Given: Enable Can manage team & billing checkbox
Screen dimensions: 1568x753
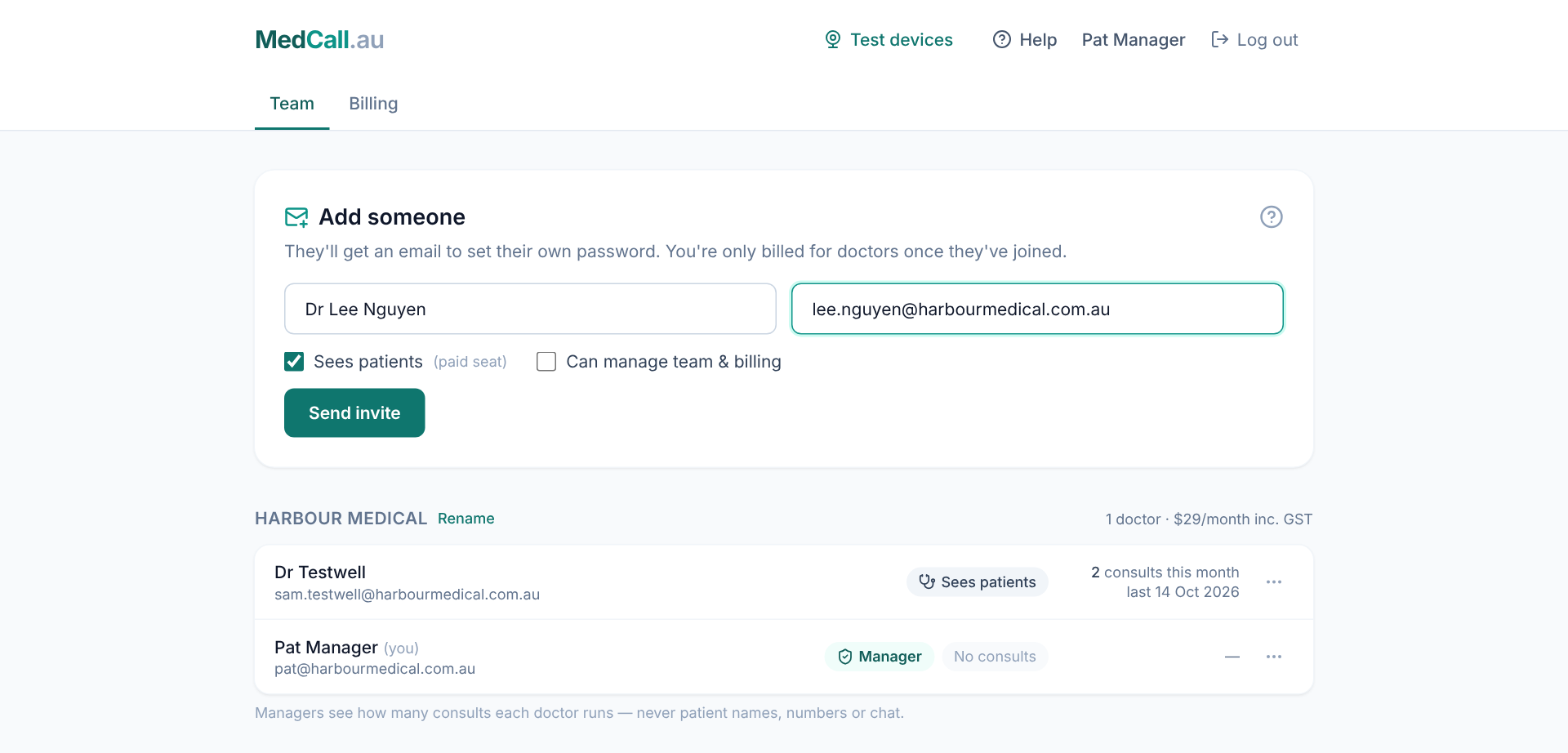Looking at the screenshot, I should pos(546,362).
